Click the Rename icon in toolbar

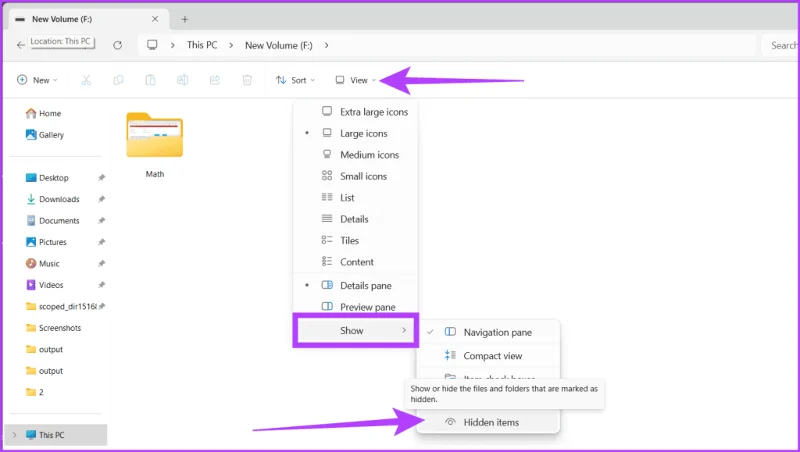(x=182, y=80)
